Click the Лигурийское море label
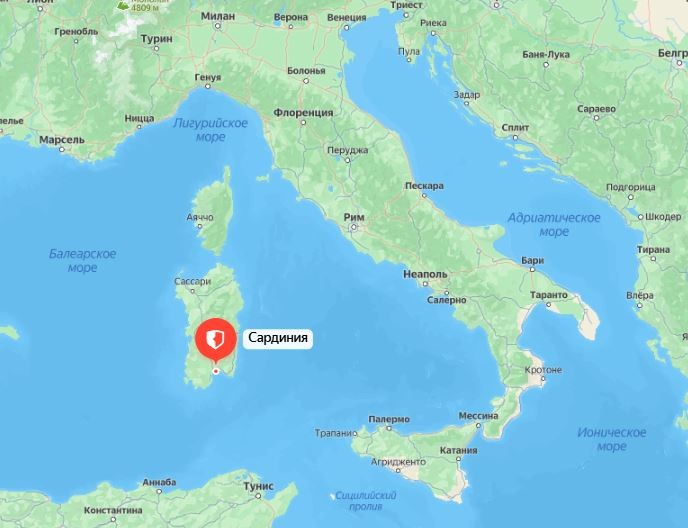Screen dimensions: 688x528 coord(210,130)
